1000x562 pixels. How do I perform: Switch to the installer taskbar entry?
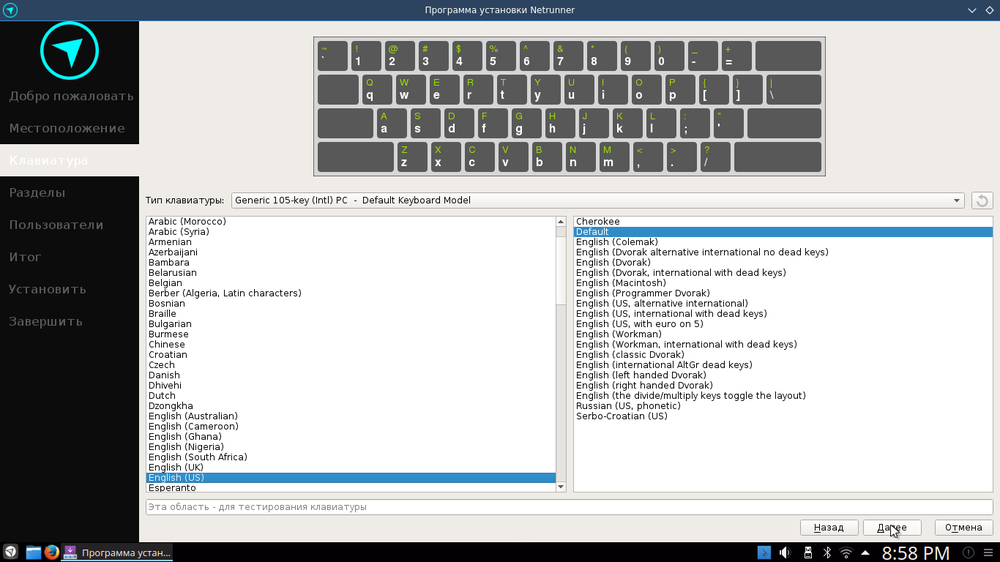pyautogui.click(x=117, y=552)
